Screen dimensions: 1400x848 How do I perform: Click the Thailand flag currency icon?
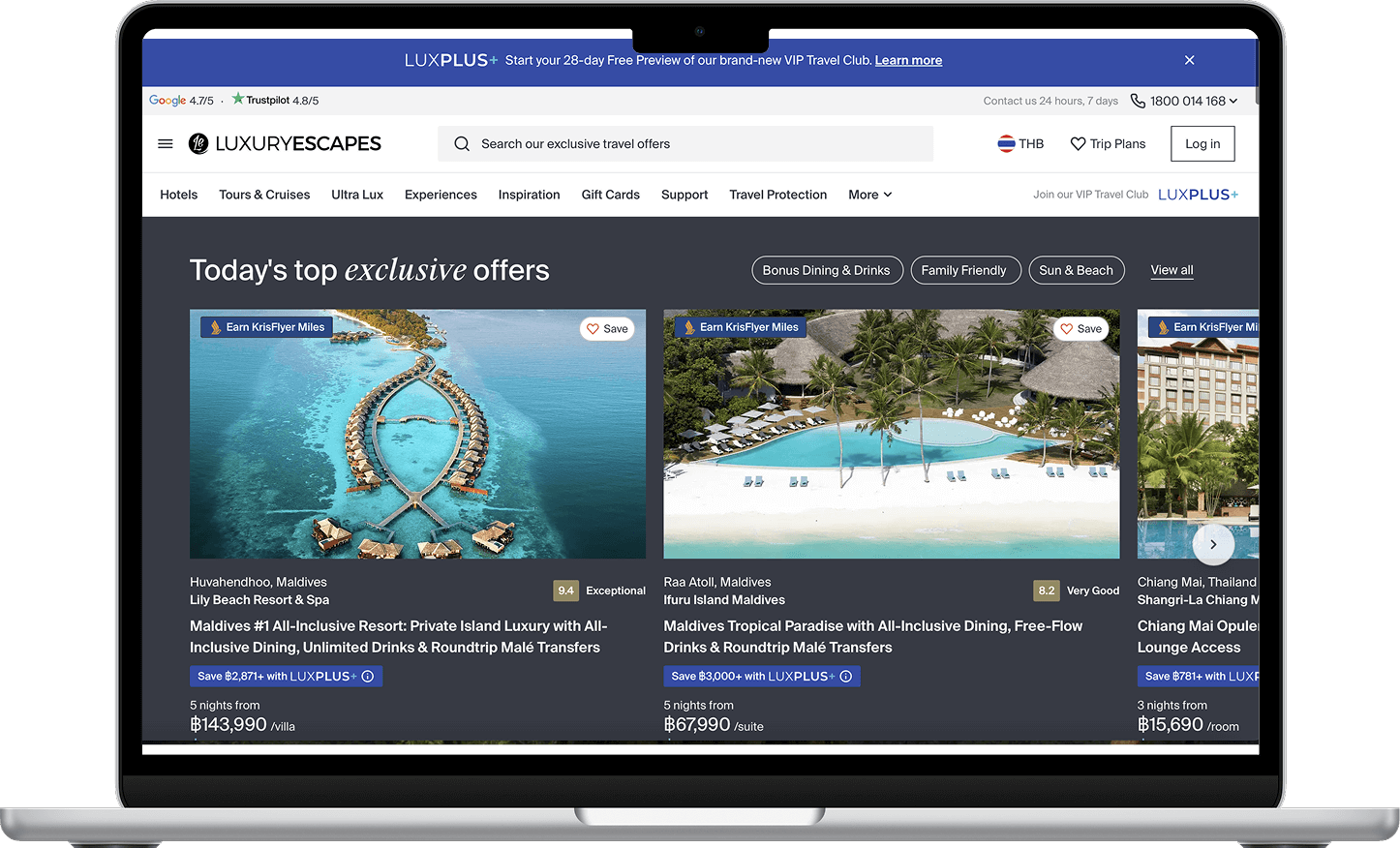click(1006, 143)
